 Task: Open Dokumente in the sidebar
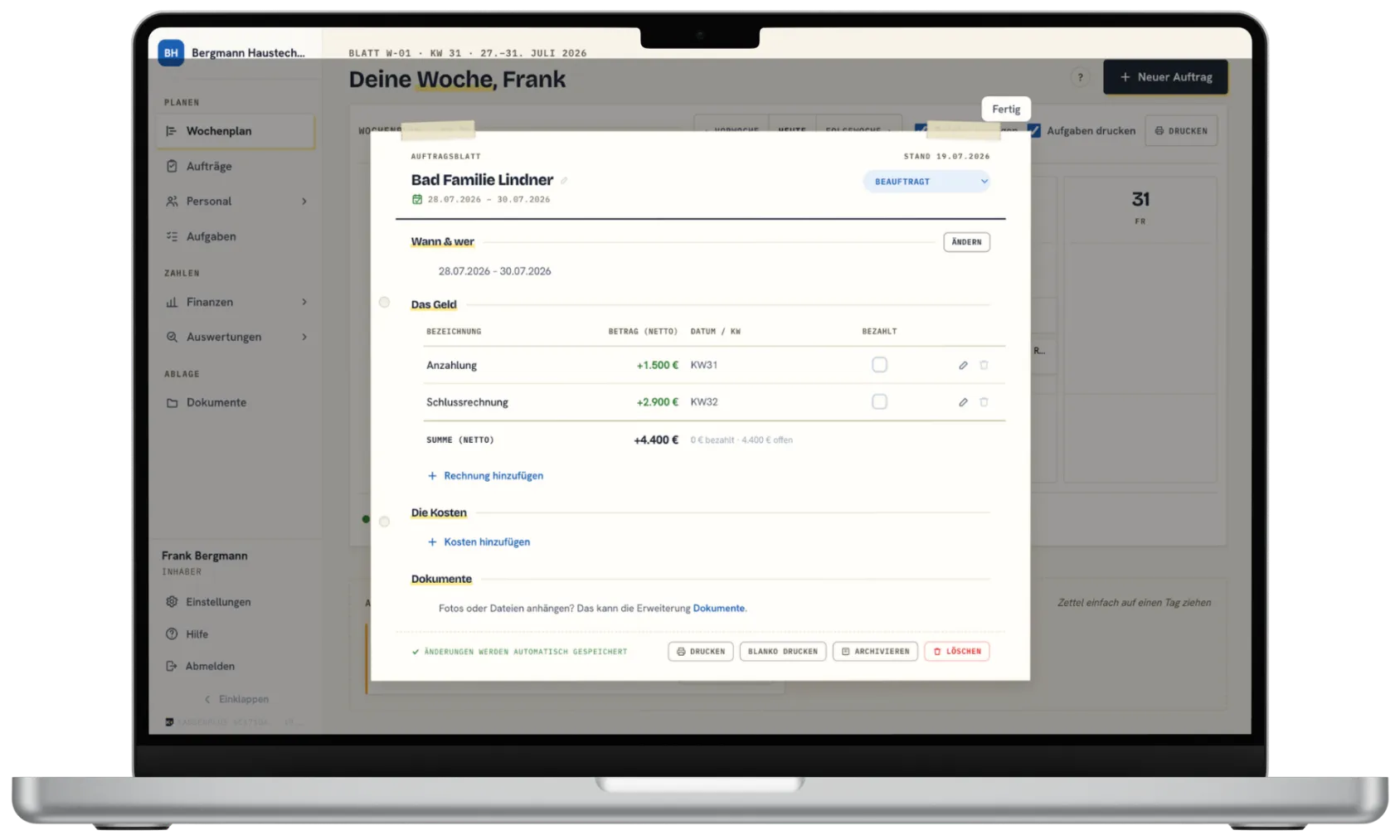pyautogui.click(x=236, y=403)
